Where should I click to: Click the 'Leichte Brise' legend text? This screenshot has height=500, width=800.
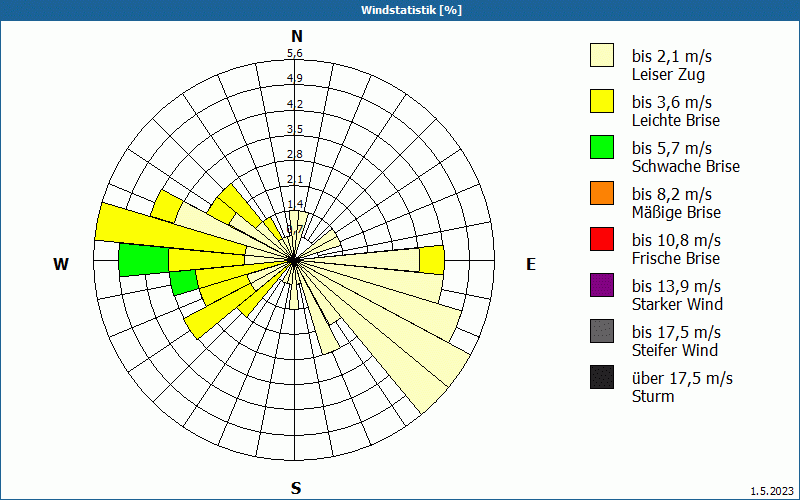(x=676, y=120)
